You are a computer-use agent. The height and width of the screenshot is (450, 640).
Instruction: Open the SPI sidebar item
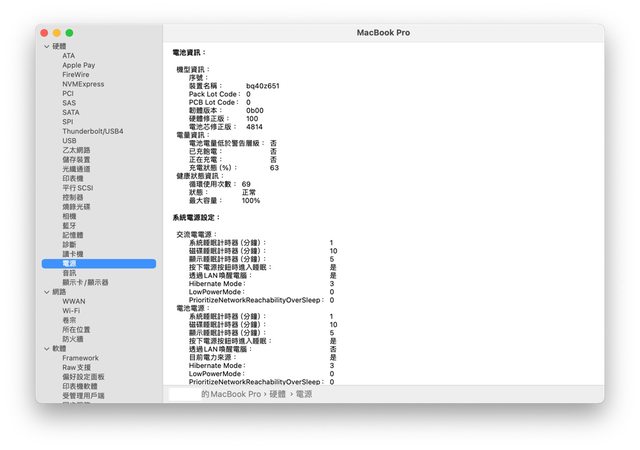pos(68,122)
